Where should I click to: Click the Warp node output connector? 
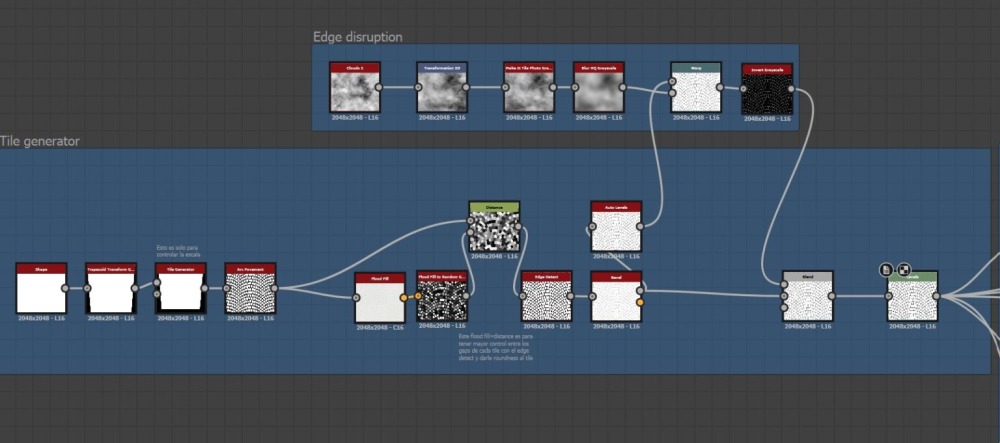[720, 87]
